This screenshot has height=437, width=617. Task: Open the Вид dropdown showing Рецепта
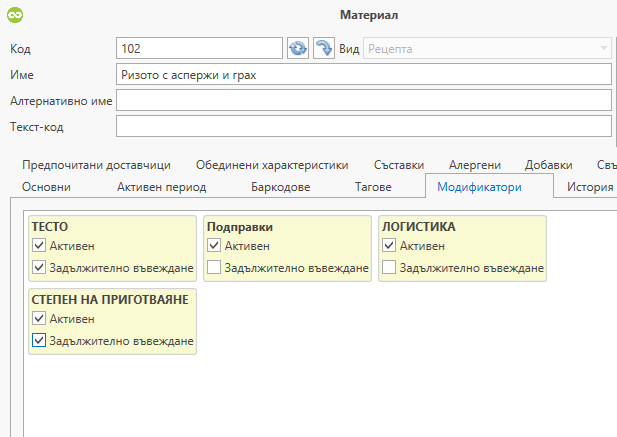point(488,48)
